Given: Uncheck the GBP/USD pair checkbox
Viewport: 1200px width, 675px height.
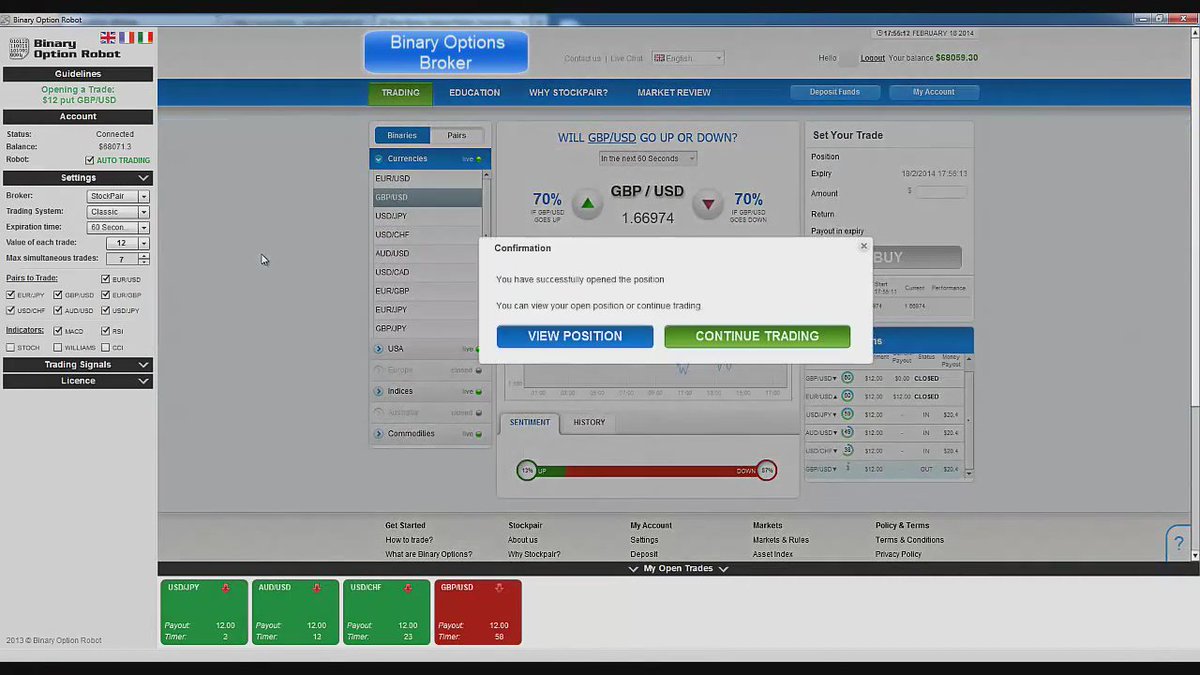Looking at the screenshot, I should coord(58,295).
